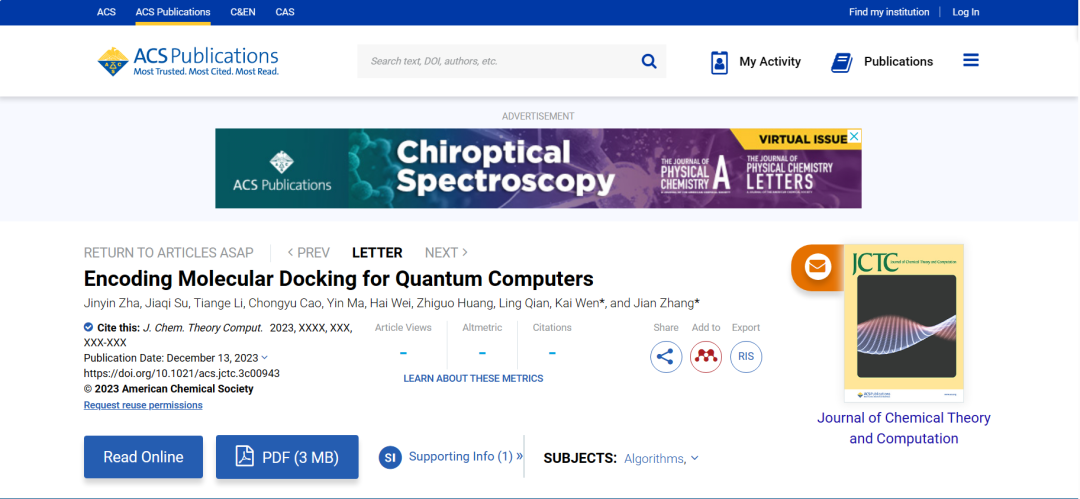
Task: Click Learn About These Metrics
Action: point(473,378)
